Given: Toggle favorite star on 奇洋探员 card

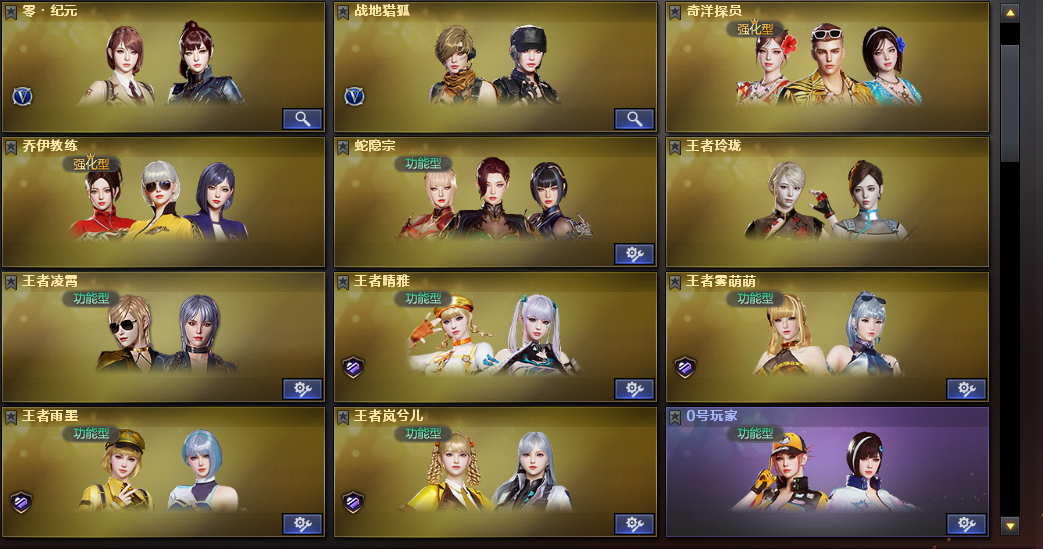Looking at the screenshot, I should tap(674, 12).
